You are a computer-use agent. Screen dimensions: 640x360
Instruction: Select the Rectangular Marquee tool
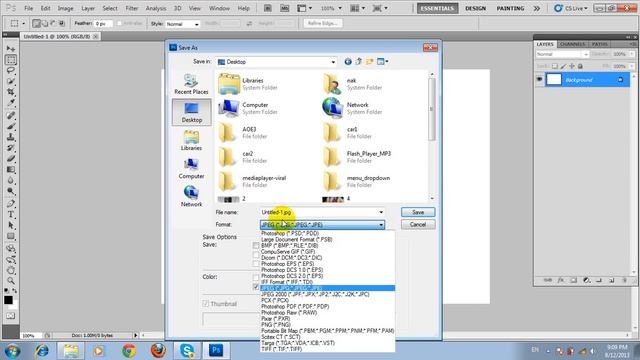tap(11, 60)
